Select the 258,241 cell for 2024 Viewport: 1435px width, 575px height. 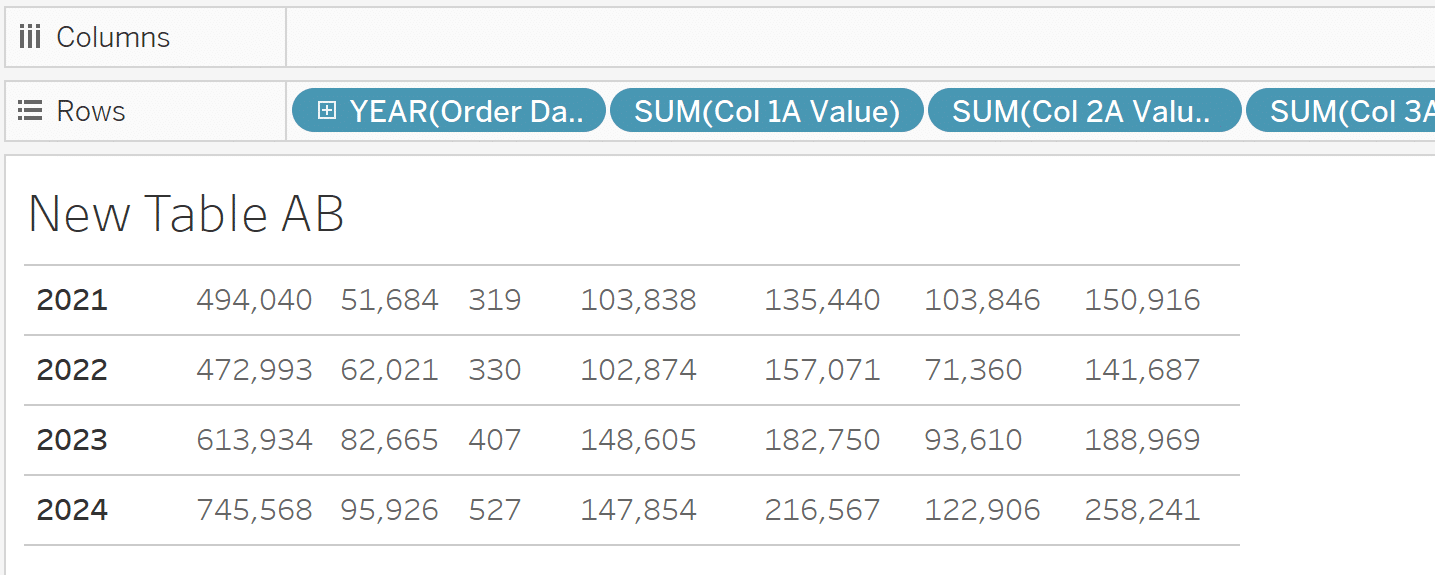click(1142, 510)
